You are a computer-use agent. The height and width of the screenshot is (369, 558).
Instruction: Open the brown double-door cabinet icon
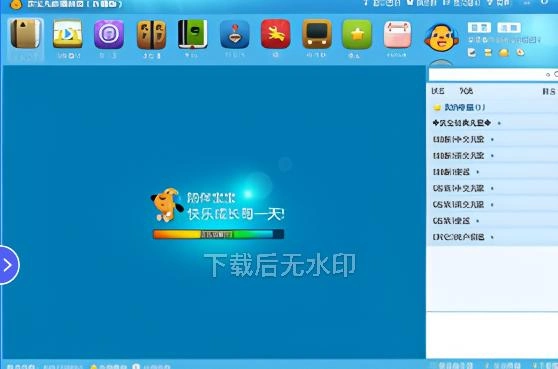click(x=151, y=35)
